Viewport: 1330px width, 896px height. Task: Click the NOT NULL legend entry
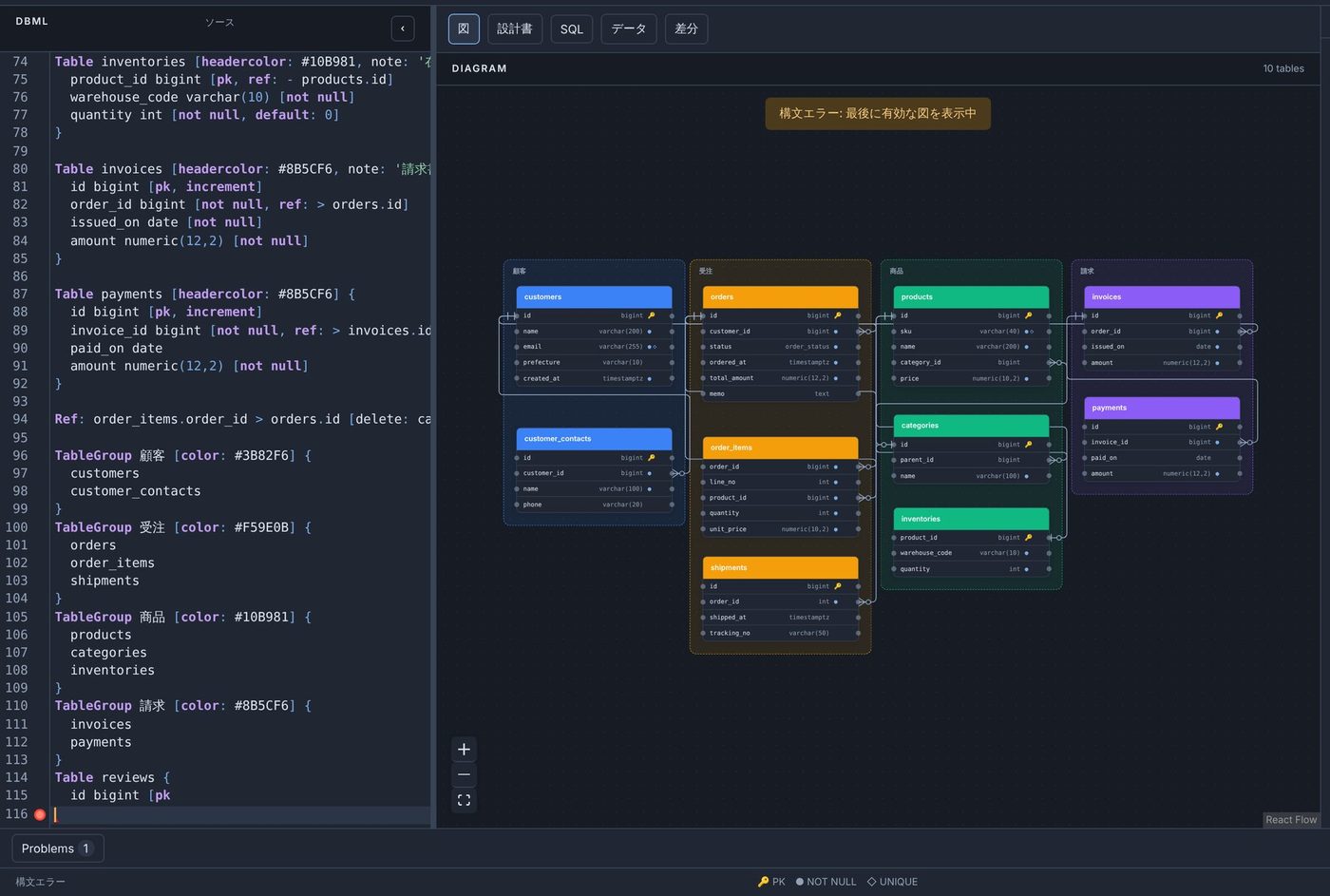pyautogui.click(x=826, y=882)
